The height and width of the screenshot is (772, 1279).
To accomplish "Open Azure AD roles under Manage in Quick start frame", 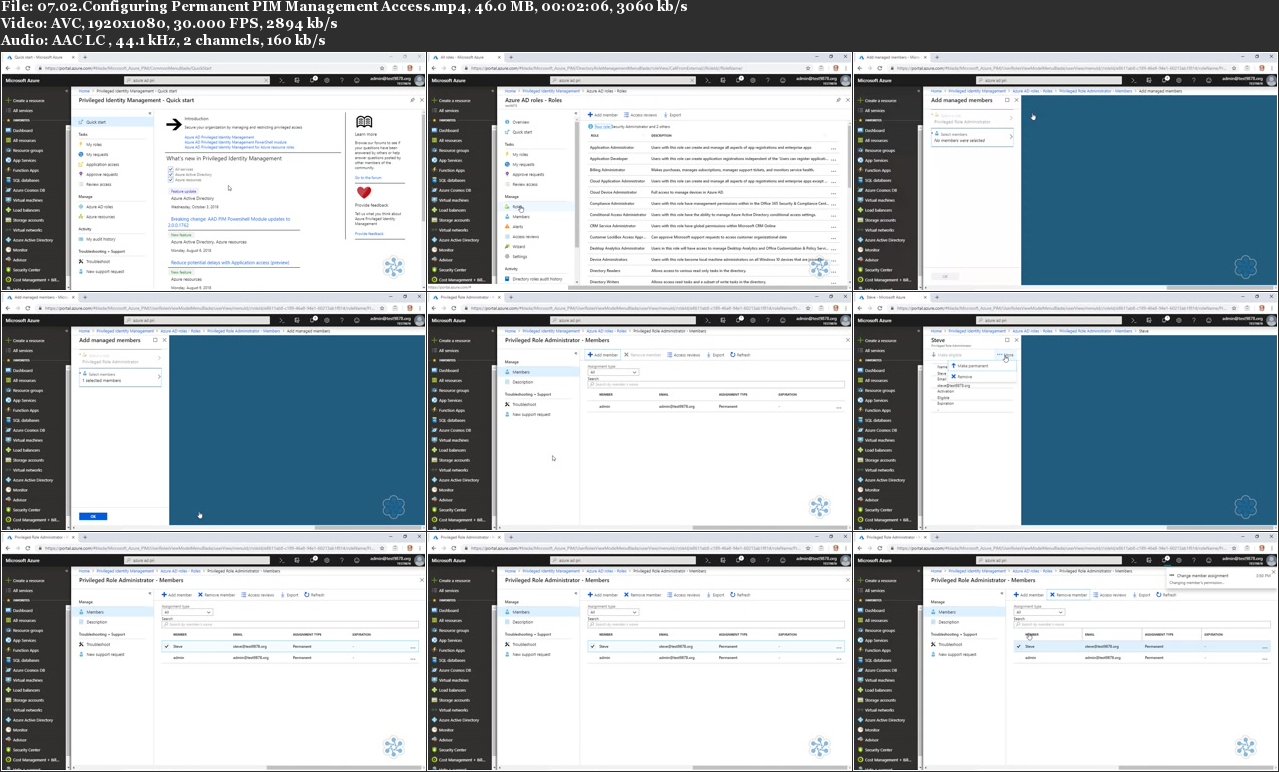I will 99,207.
